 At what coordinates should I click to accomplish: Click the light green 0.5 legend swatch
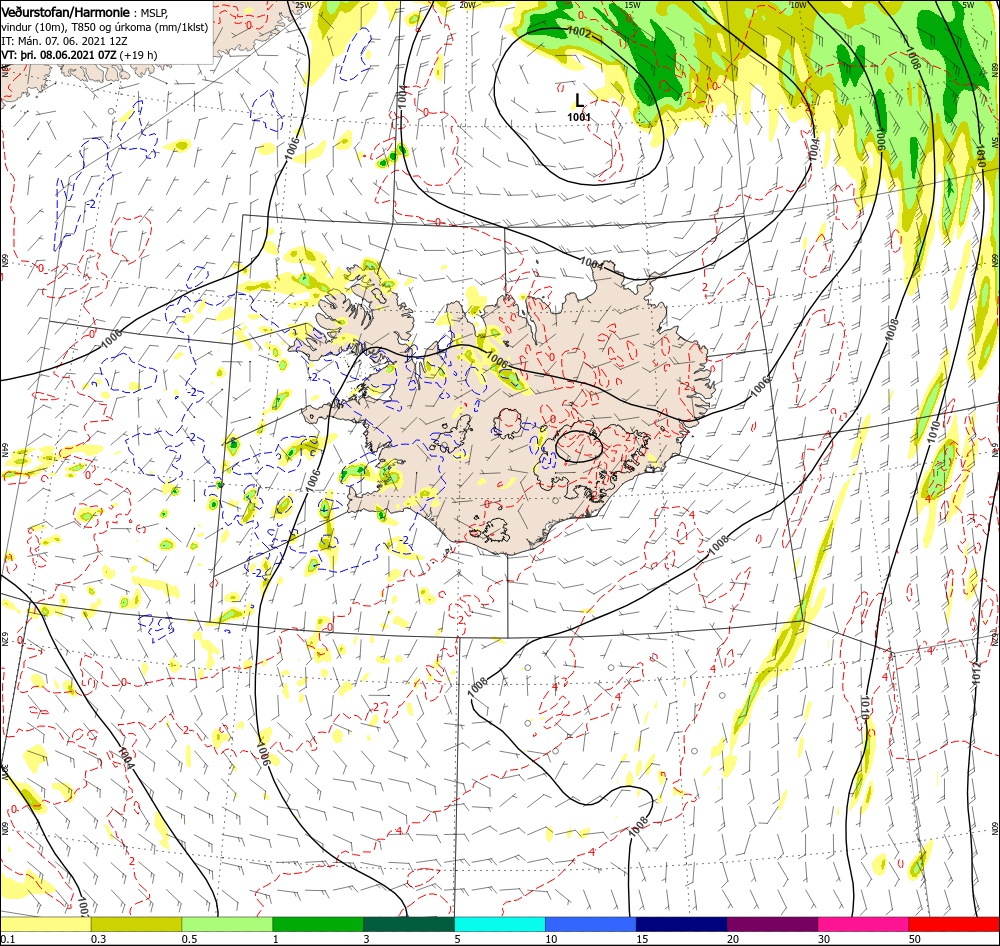coord(227,924)
